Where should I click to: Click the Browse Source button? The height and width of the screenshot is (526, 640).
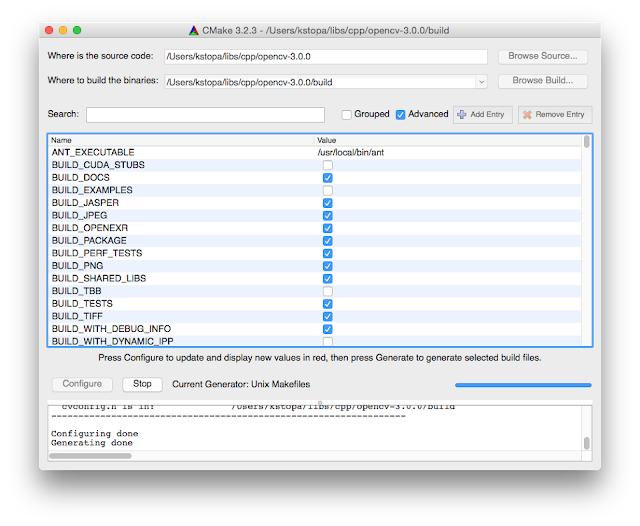pyautogui.click(x=542, y=56)
